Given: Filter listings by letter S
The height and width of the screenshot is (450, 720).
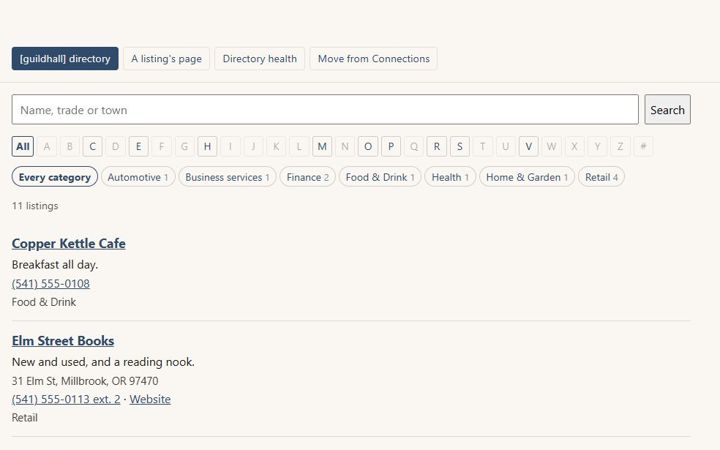Looking at the screenshot, I should click(x=460, y=146).
